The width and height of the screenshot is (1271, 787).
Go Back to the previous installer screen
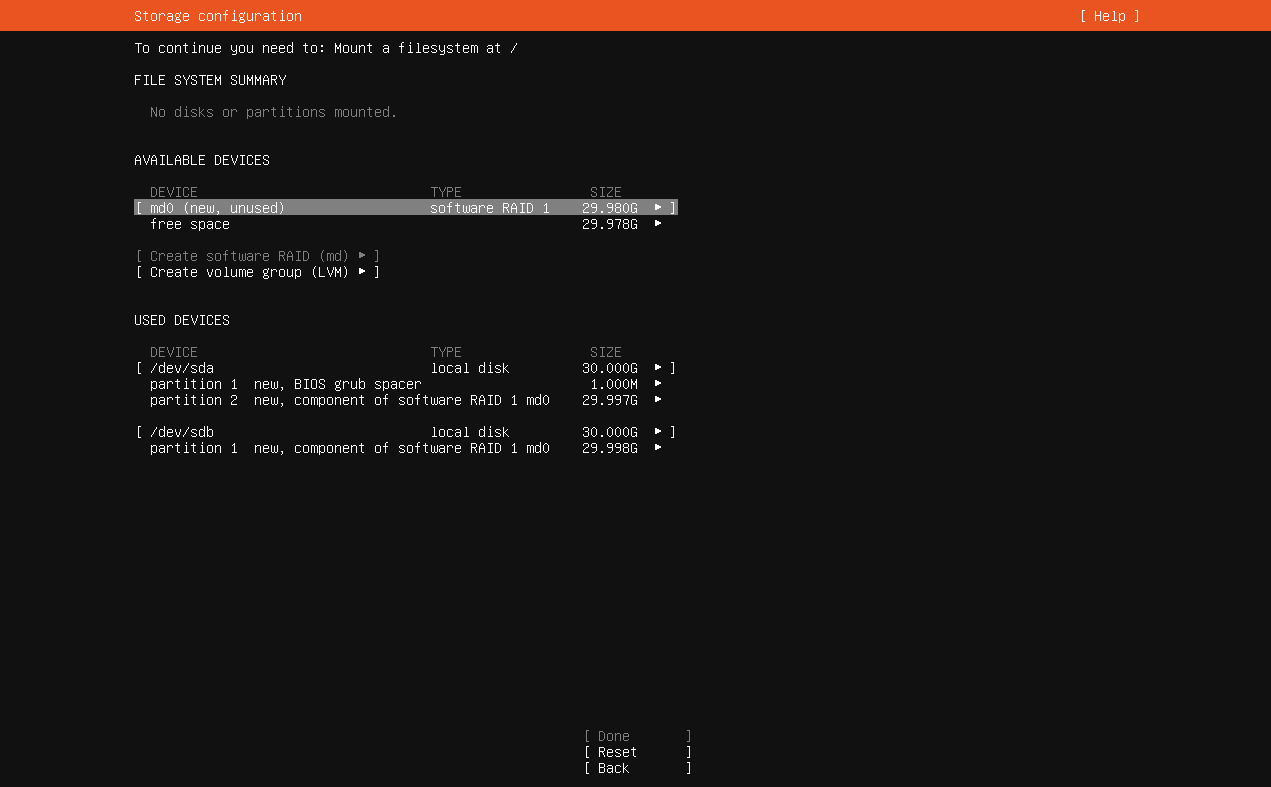(637, 768)
